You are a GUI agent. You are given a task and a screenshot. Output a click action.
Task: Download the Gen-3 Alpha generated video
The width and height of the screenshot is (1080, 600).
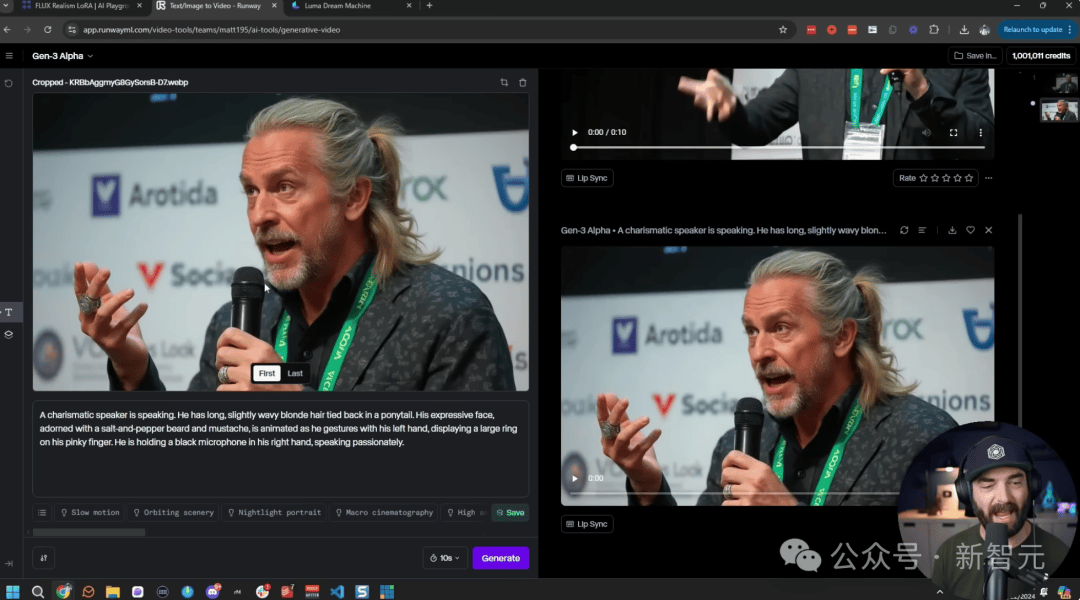click(x=952, y=230)
